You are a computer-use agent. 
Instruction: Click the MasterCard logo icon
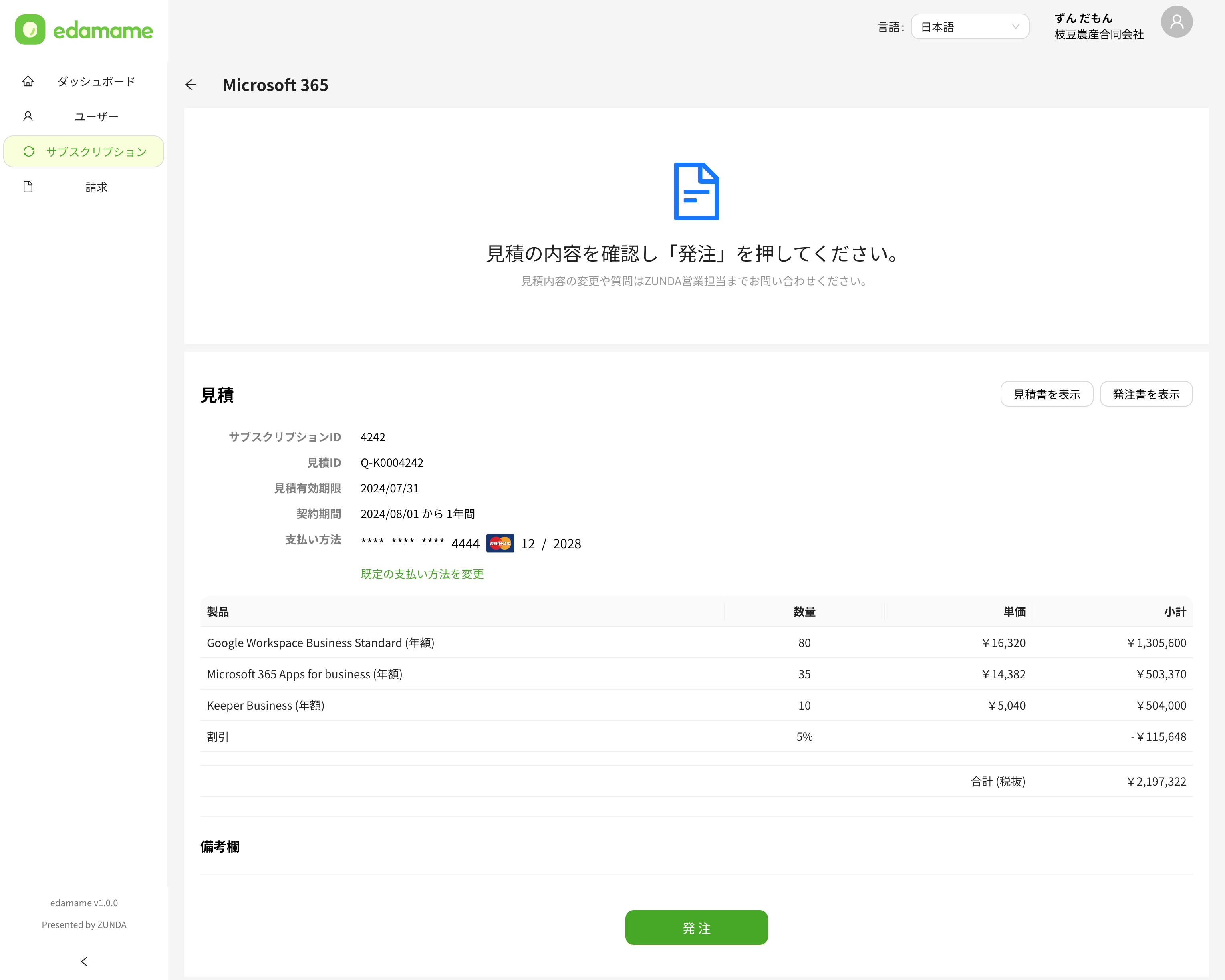pyautogui.click(x=500, y=544)
